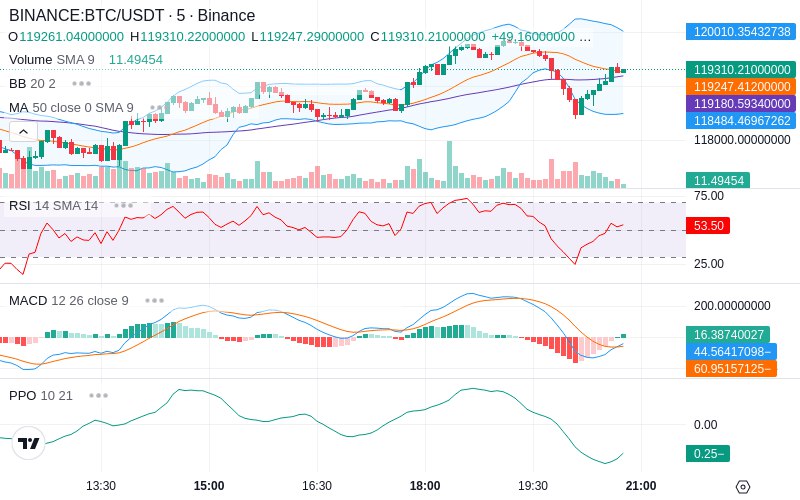Select the PPO 10 21 indicator label

point(41,395)
